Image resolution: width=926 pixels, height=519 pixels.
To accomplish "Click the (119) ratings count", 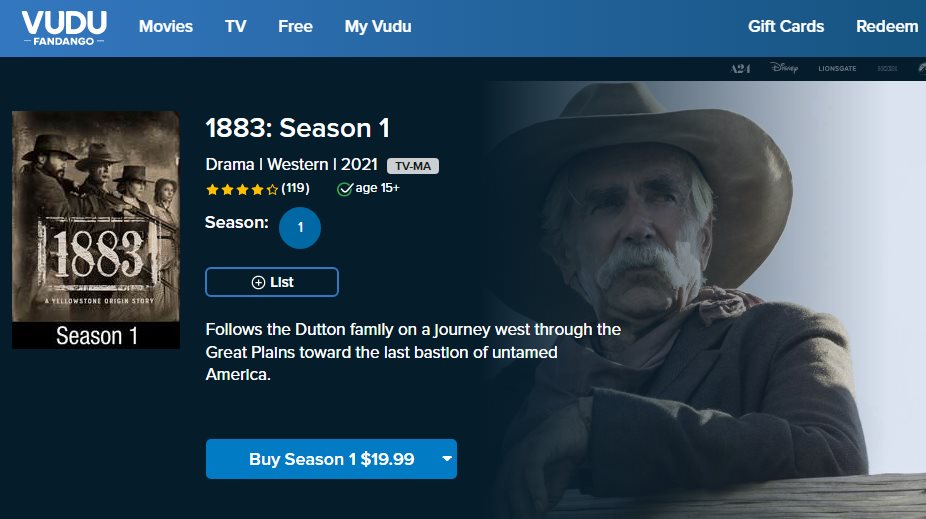I will coord(295,188).
